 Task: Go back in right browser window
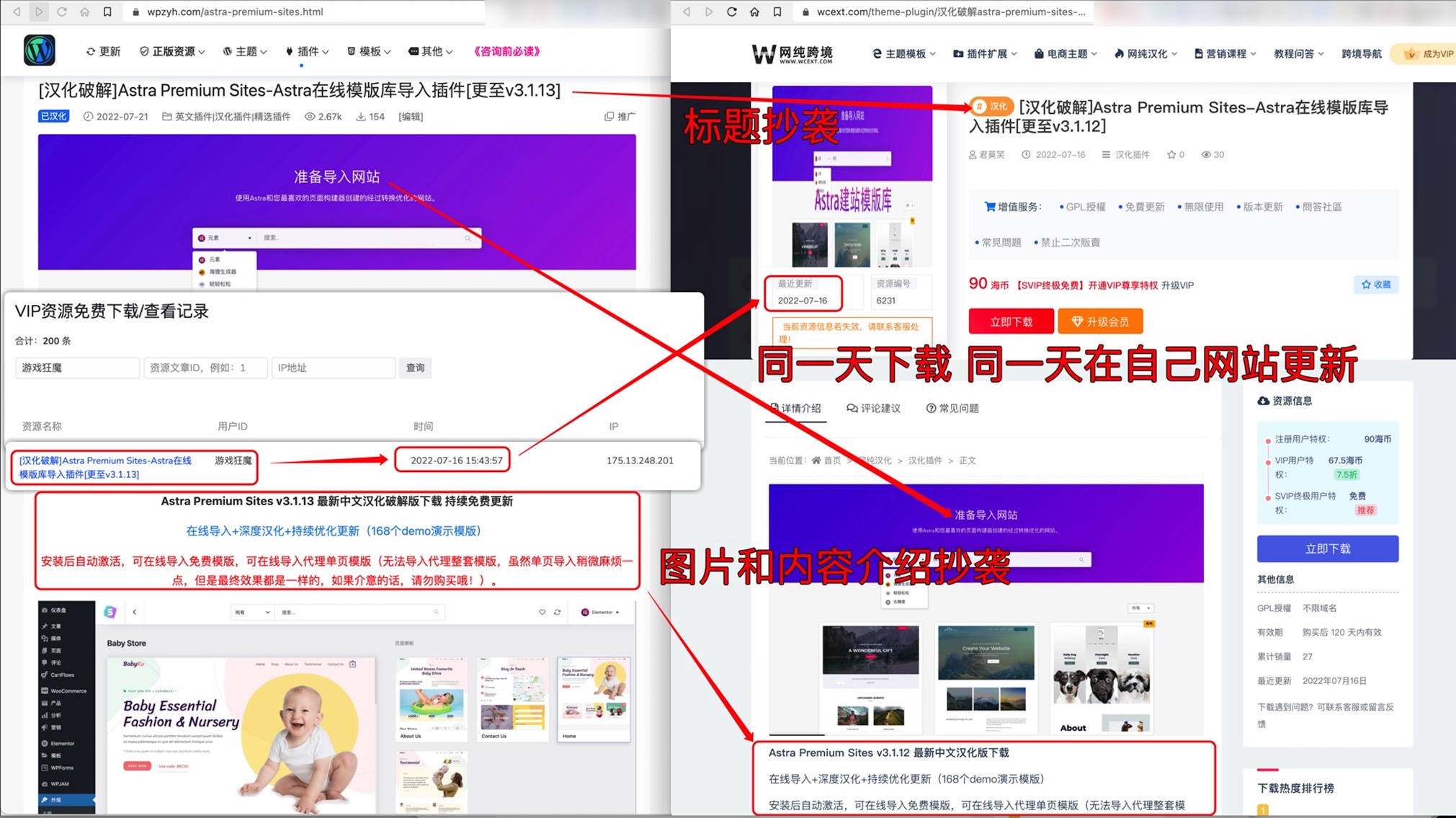tap(687, 12)
